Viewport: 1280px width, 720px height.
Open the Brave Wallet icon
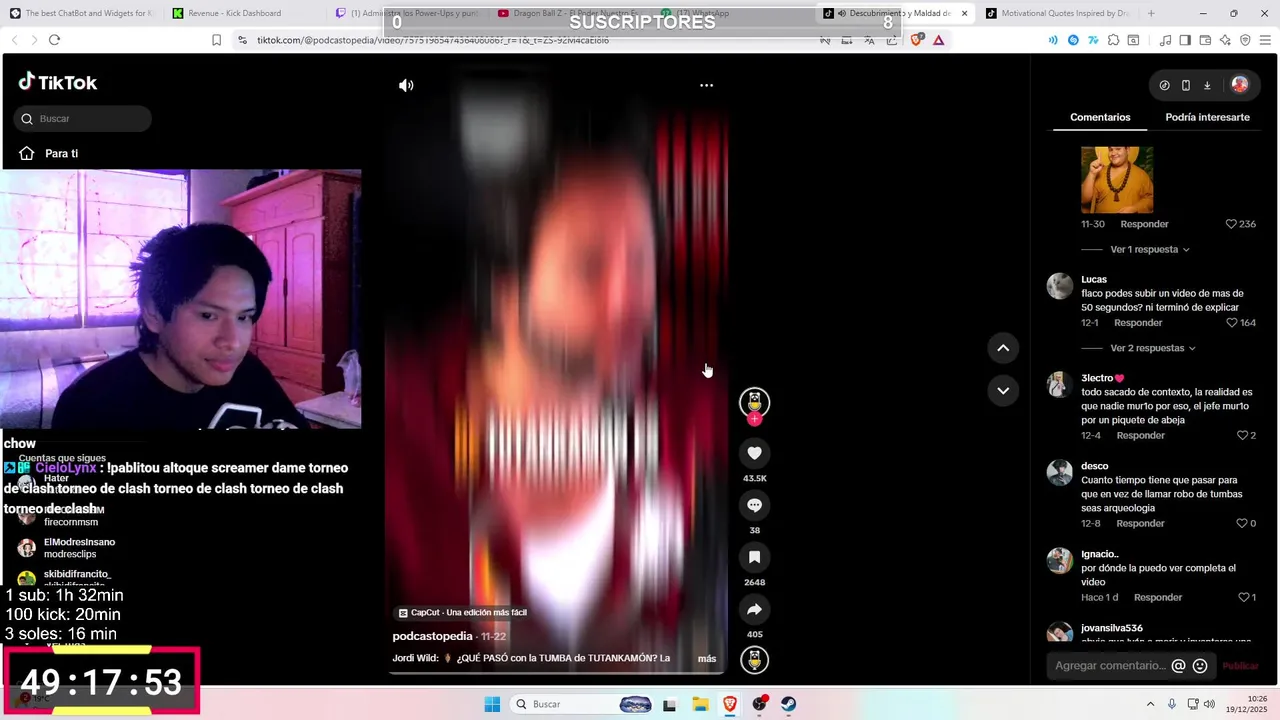(x=1205, y=40)
